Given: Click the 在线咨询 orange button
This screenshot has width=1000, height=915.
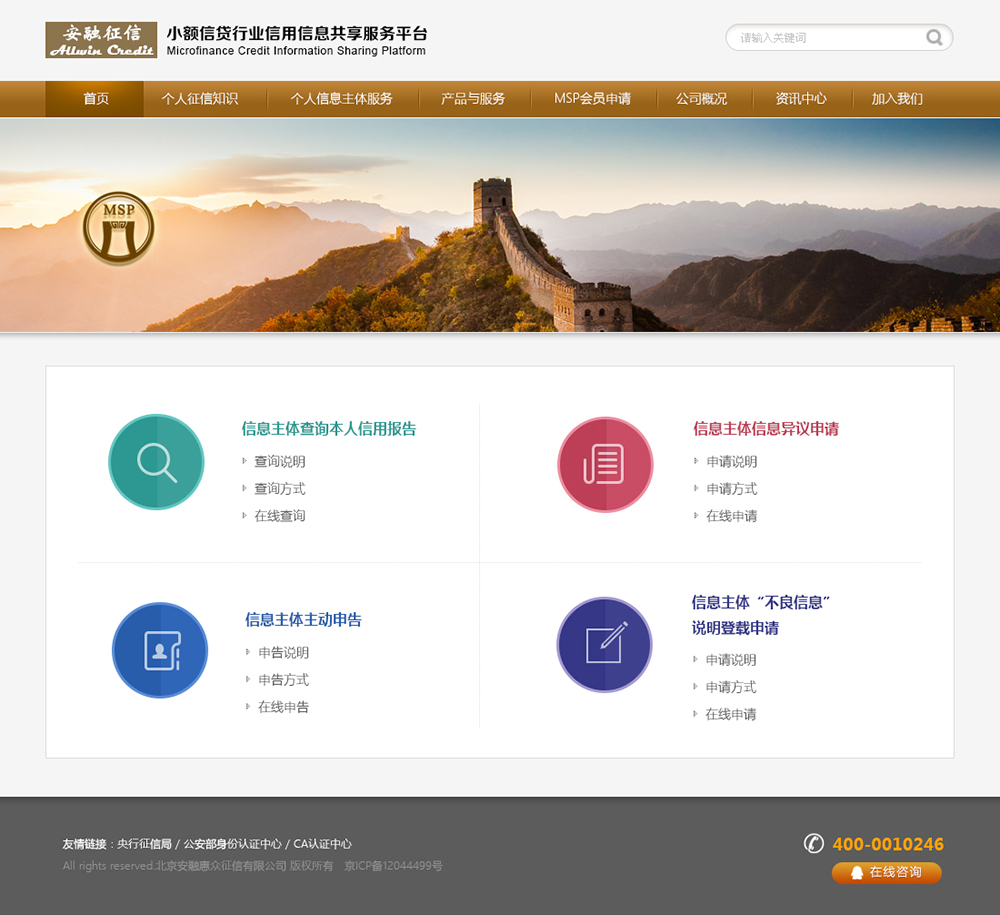Looking at the screenshot, I should pyautogui.click(x=886, y=873).
